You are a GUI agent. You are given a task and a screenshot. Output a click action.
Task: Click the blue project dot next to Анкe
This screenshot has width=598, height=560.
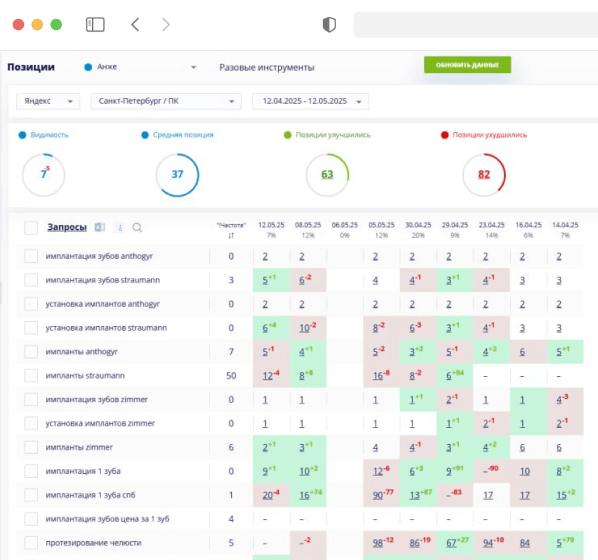click(88, 67)
